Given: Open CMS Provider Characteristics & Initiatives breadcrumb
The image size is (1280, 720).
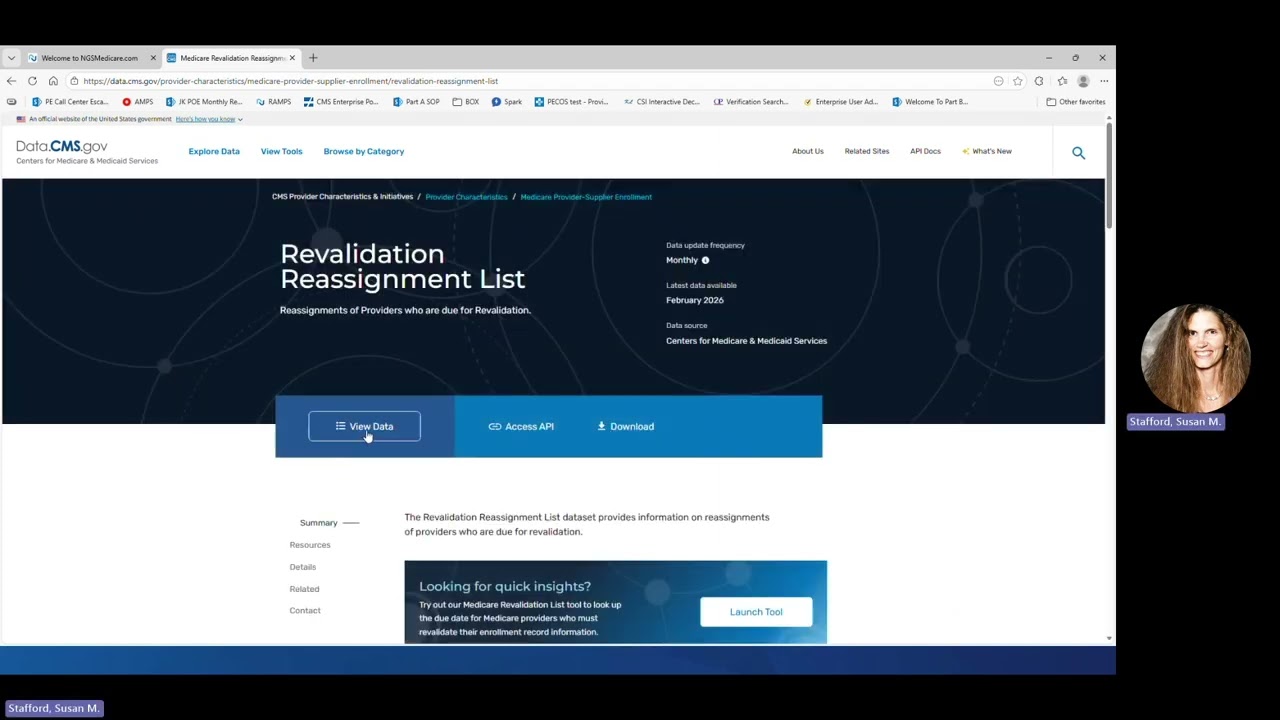Looking at the screenshot, I should 342,197.
